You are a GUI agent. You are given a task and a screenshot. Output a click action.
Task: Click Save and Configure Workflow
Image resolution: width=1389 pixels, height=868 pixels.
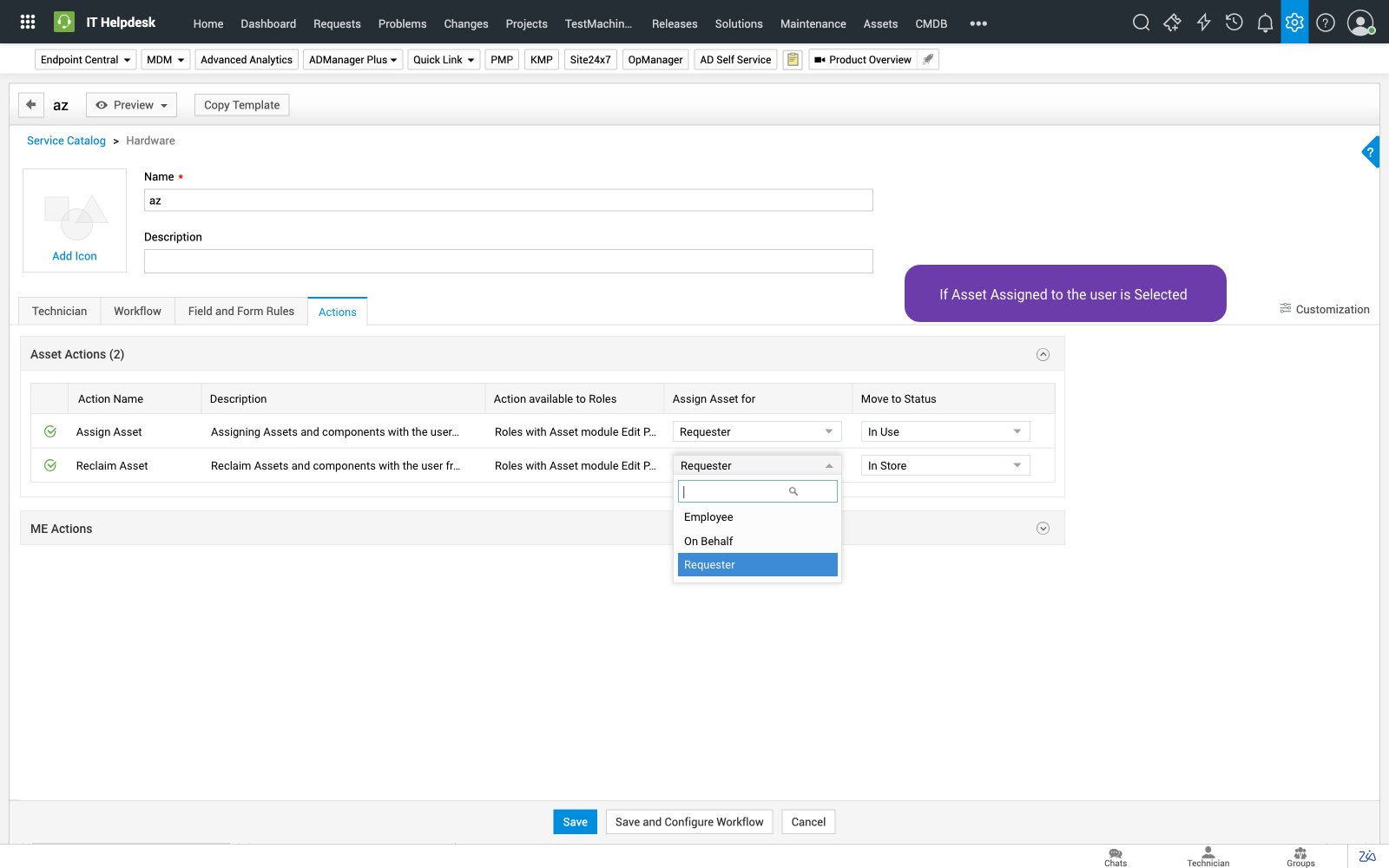tap(689, 822)
